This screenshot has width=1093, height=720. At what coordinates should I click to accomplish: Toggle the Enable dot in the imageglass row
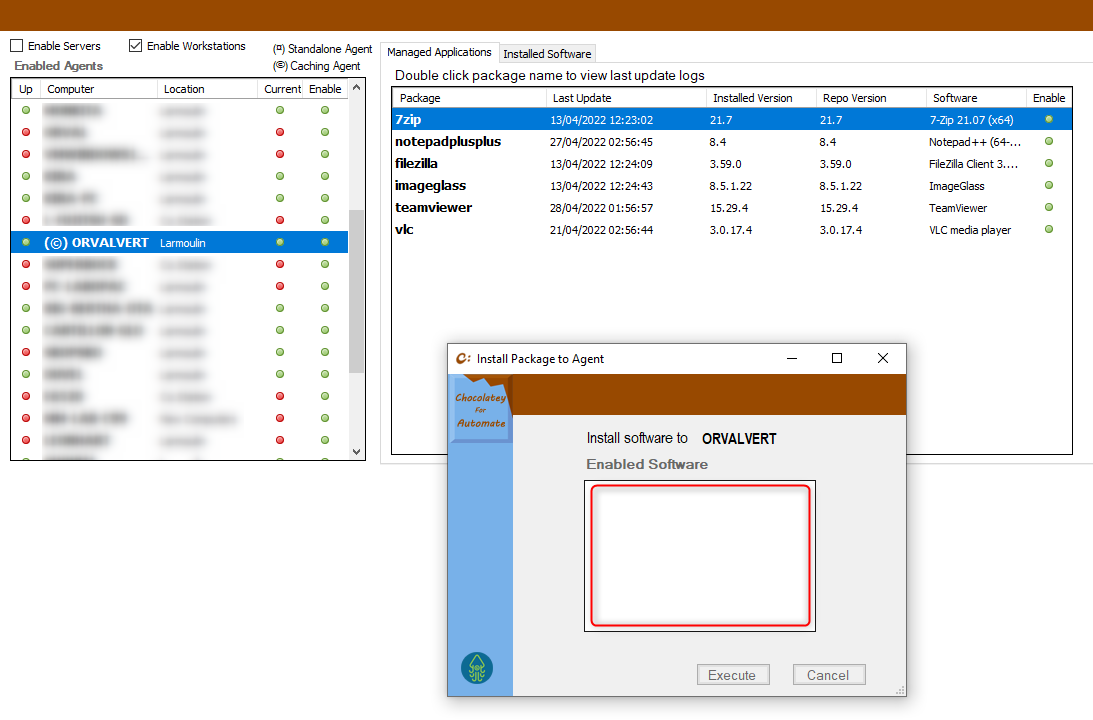1048,185
